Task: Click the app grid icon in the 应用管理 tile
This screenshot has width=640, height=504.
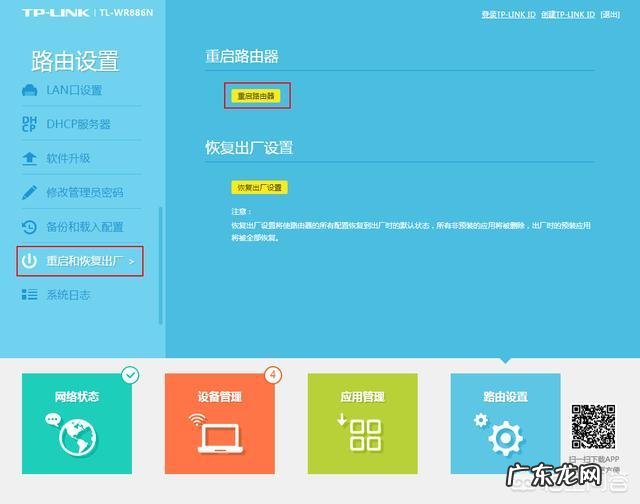Action: tap(365, 435)
